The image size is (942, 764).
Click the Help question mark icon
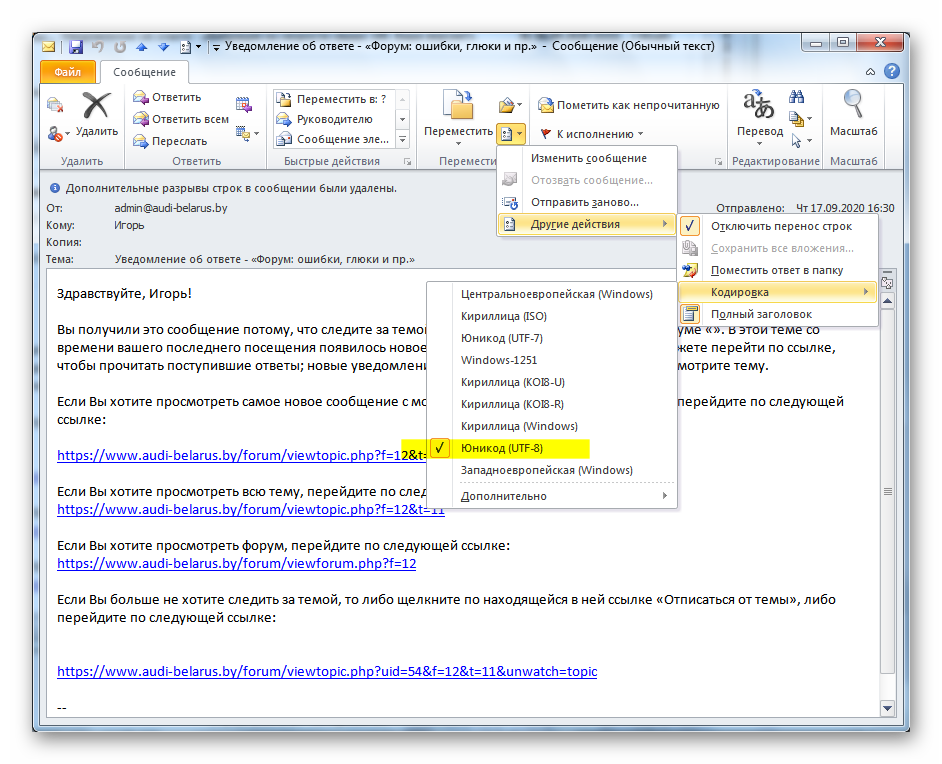(x=891, y=72)
